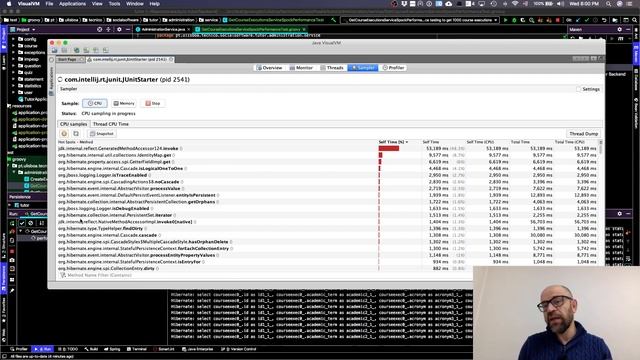Click the pause live results icon

coord(64,133)
